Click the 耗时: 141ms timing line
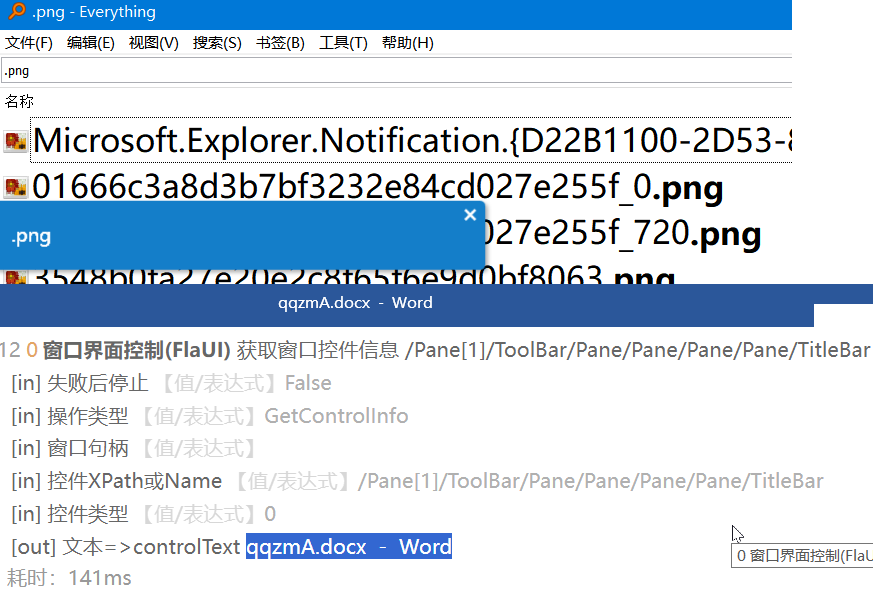873x590 pixels. [x=69, y=578]
